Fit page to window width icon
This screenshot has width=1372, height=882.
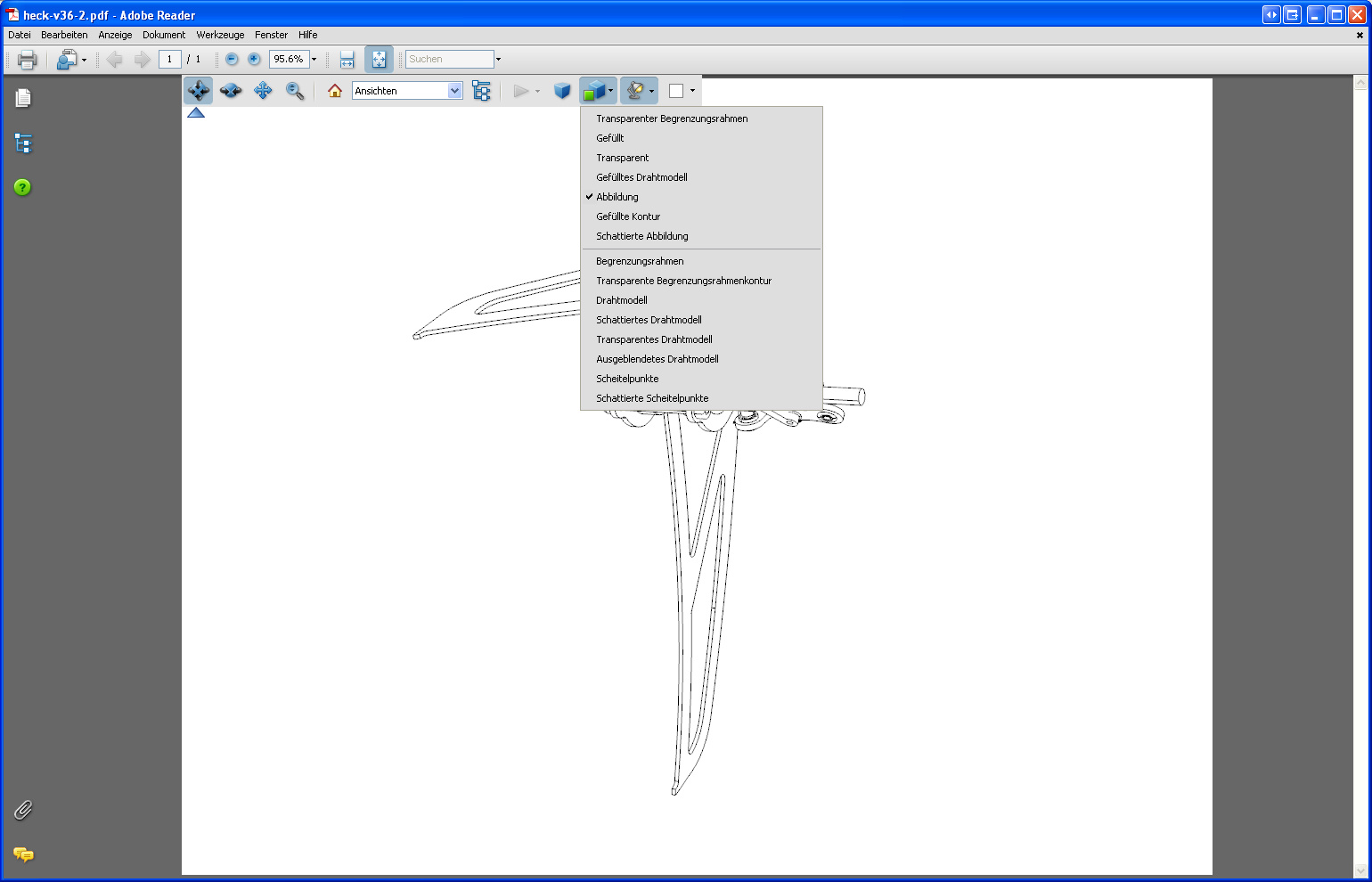pos(347,60)
